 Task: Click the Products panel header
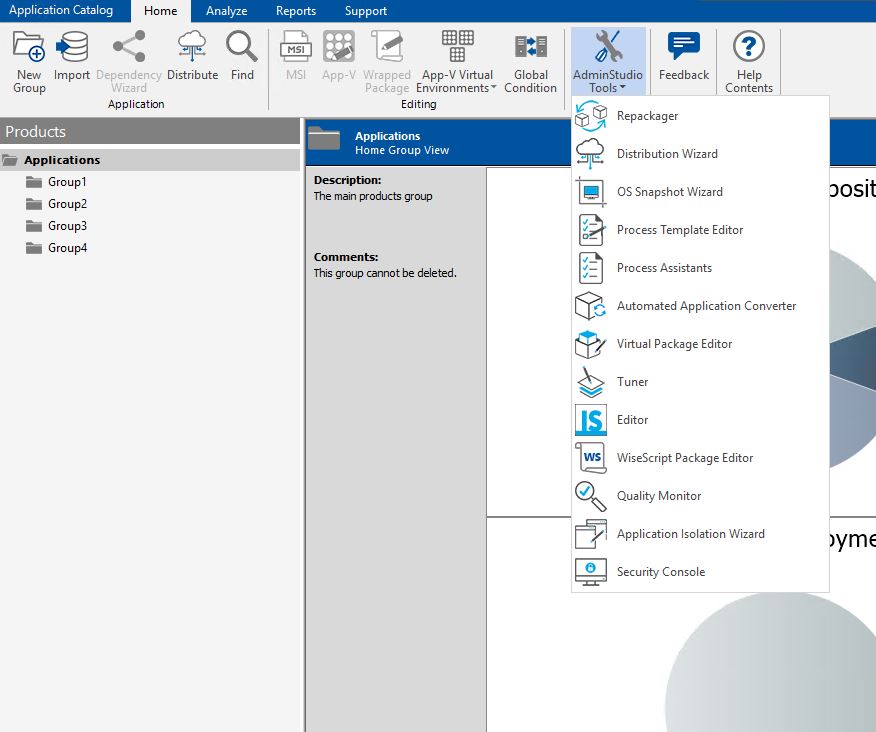150,132
